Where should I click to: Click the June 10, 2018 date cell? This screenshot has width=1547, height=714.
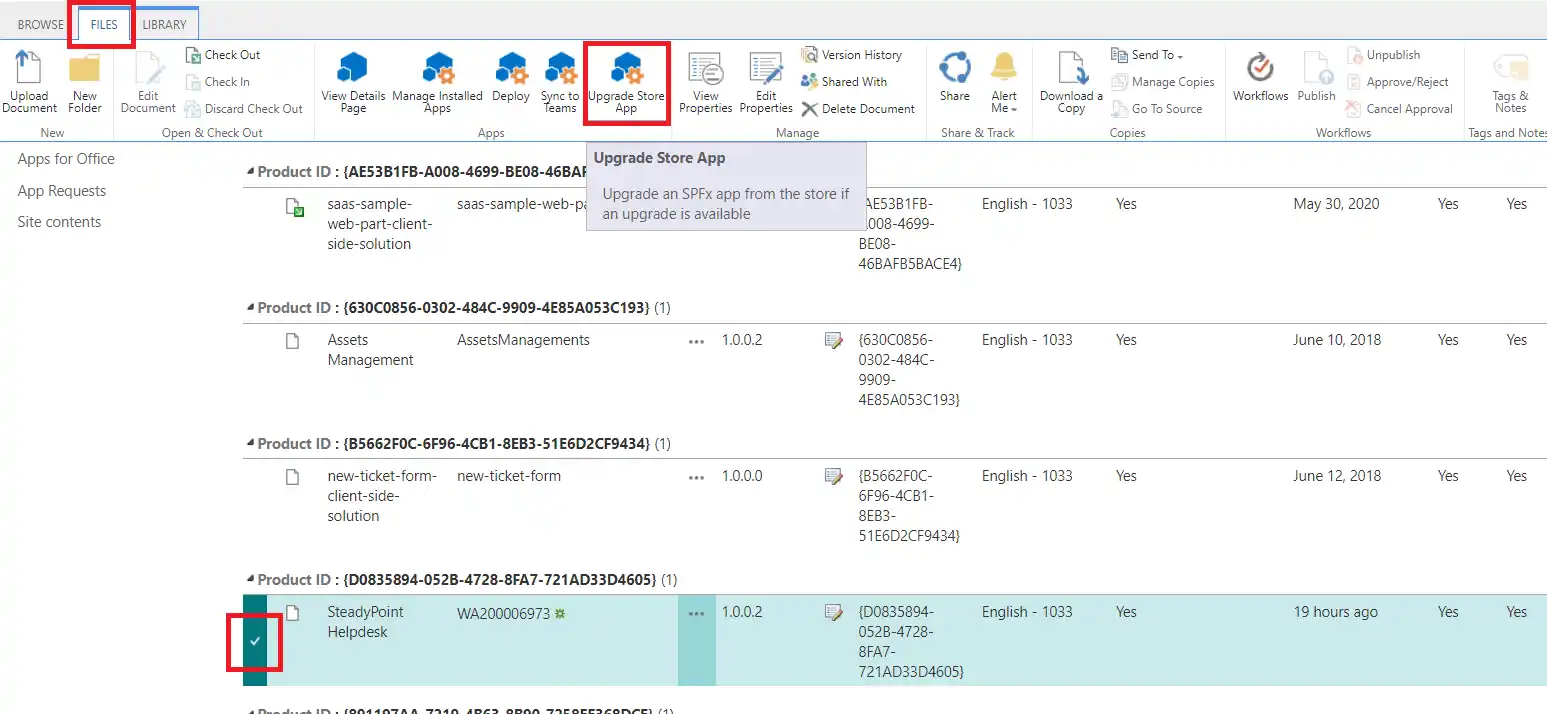pos(1336,340)
